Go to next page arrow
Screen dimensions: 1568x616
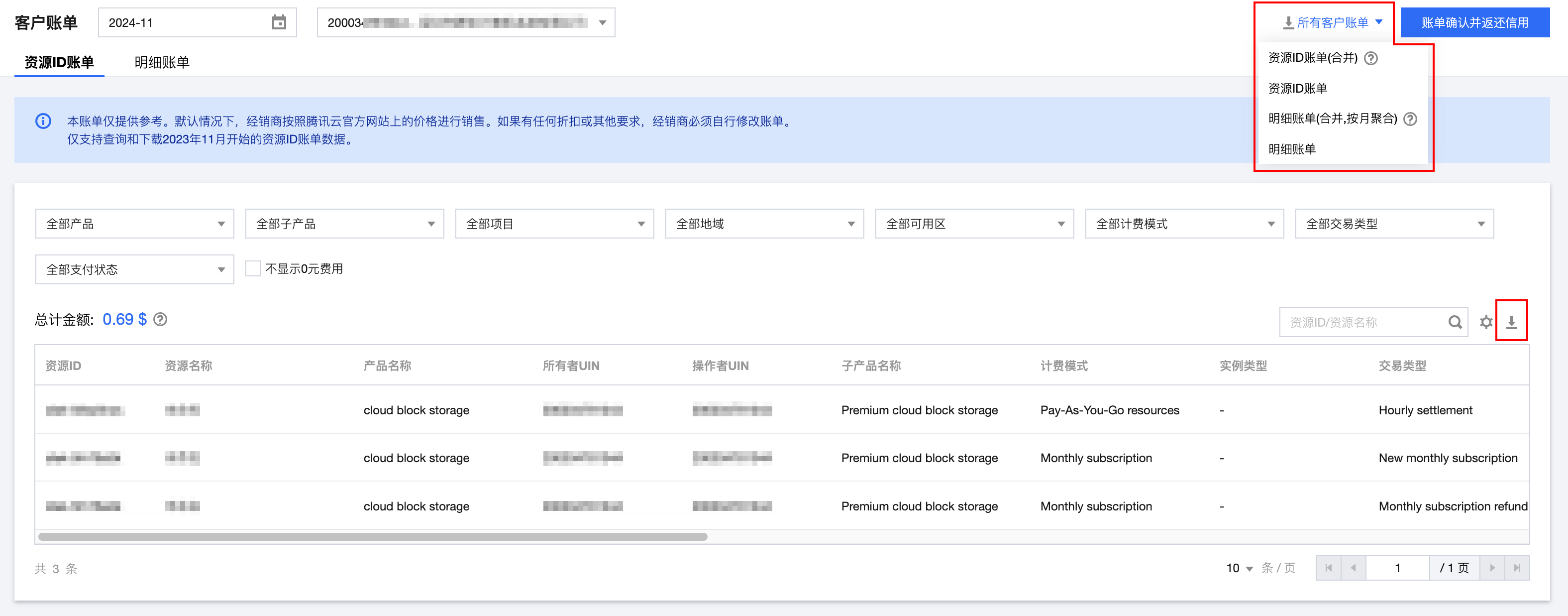pyautogui.click(x=1492, y=568)
